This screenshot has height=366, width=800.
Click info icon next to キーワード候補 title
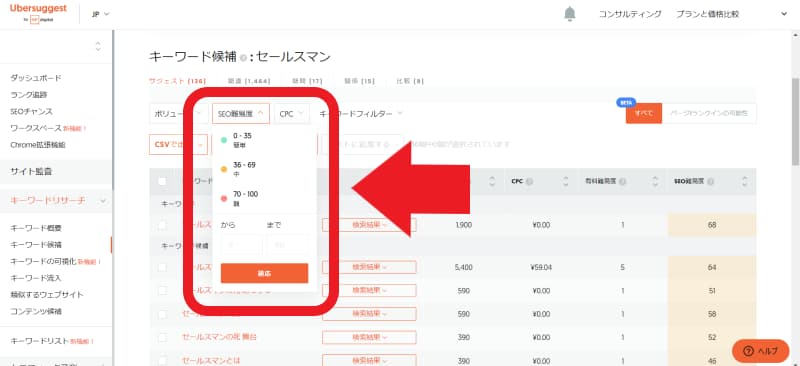tap(243, 58)
